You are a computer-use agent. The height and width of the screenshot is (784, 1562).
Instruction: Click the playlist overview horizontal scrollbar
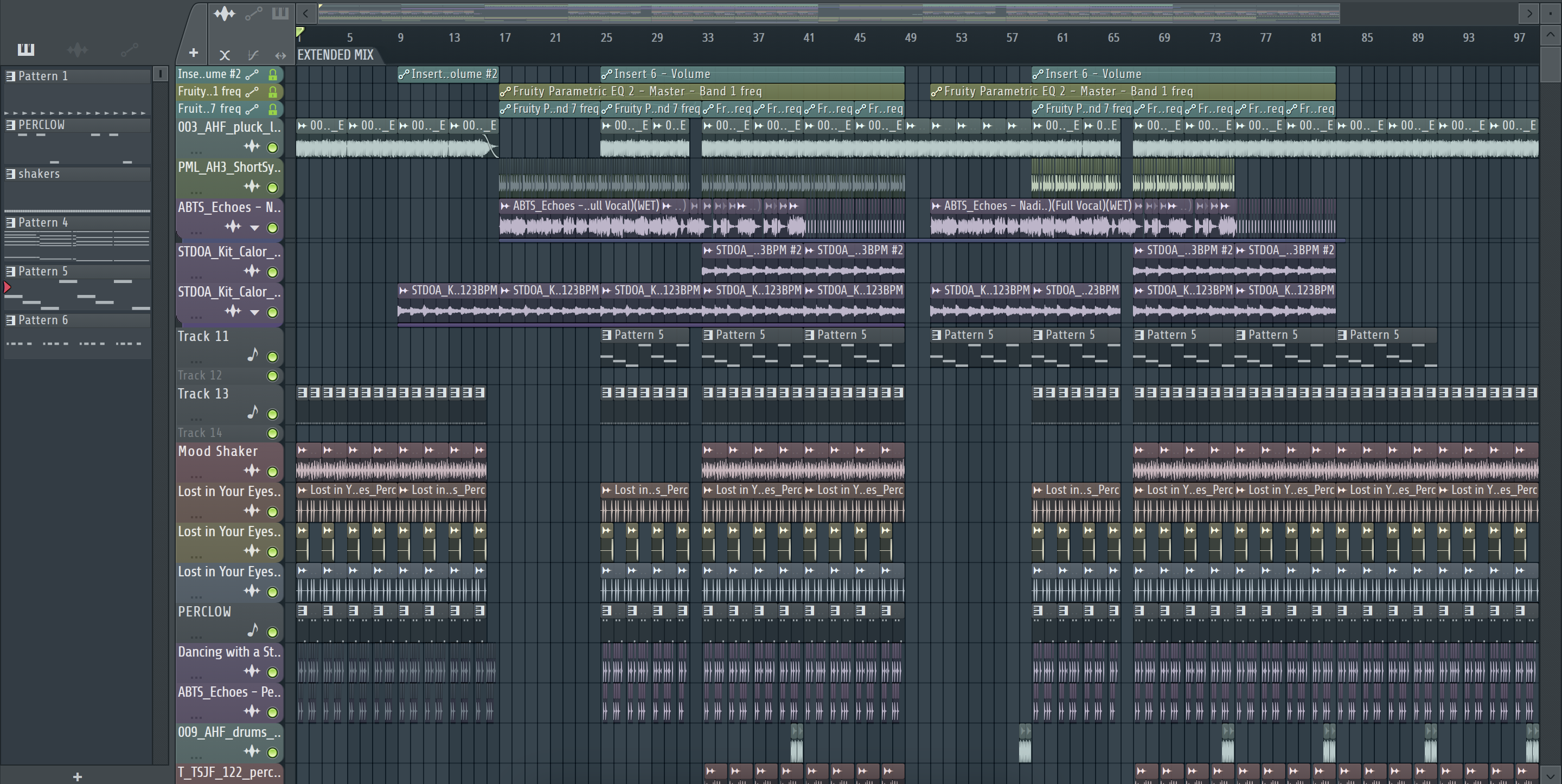pos(828,12)
